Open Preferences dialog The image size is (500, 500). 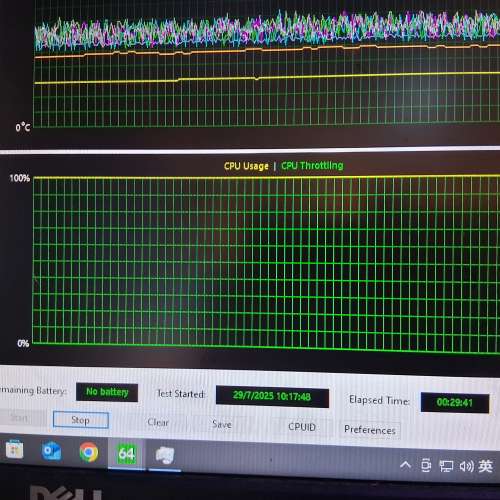tap(370, 430)
